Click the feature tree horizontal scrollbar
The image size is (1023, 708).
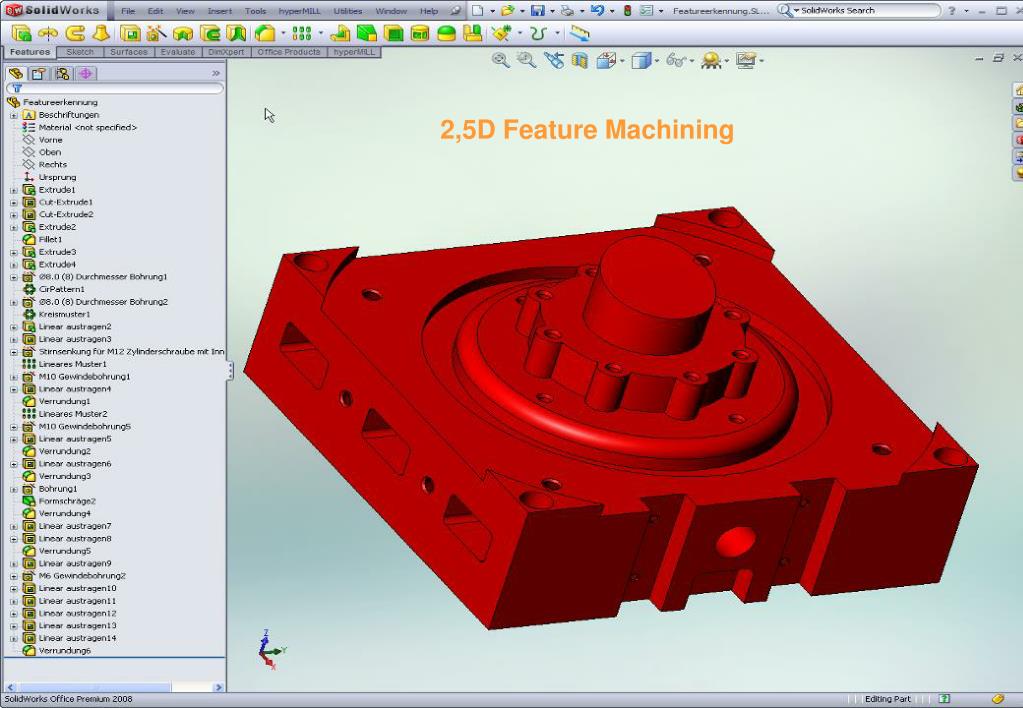[115, 687]
